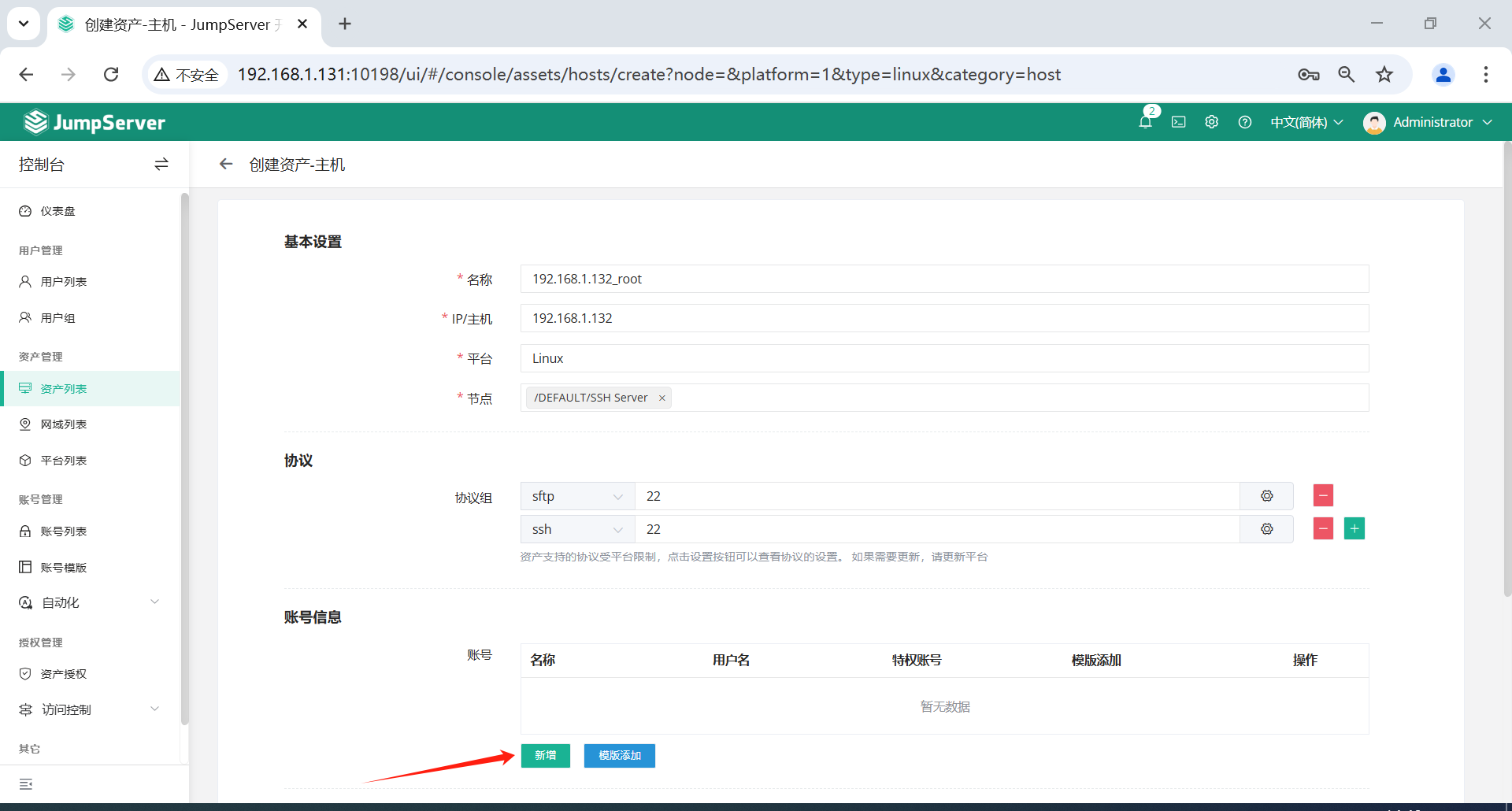Add a new protocol row
The image size is (1512, 811).
(x=1354, y=529)
